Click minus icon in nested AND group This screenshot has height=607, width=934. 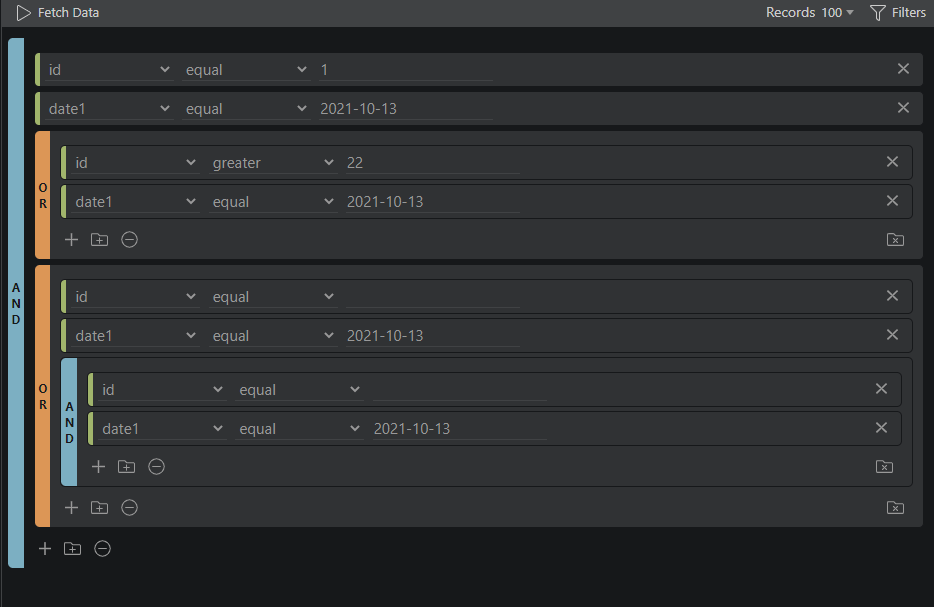point(156,467)
